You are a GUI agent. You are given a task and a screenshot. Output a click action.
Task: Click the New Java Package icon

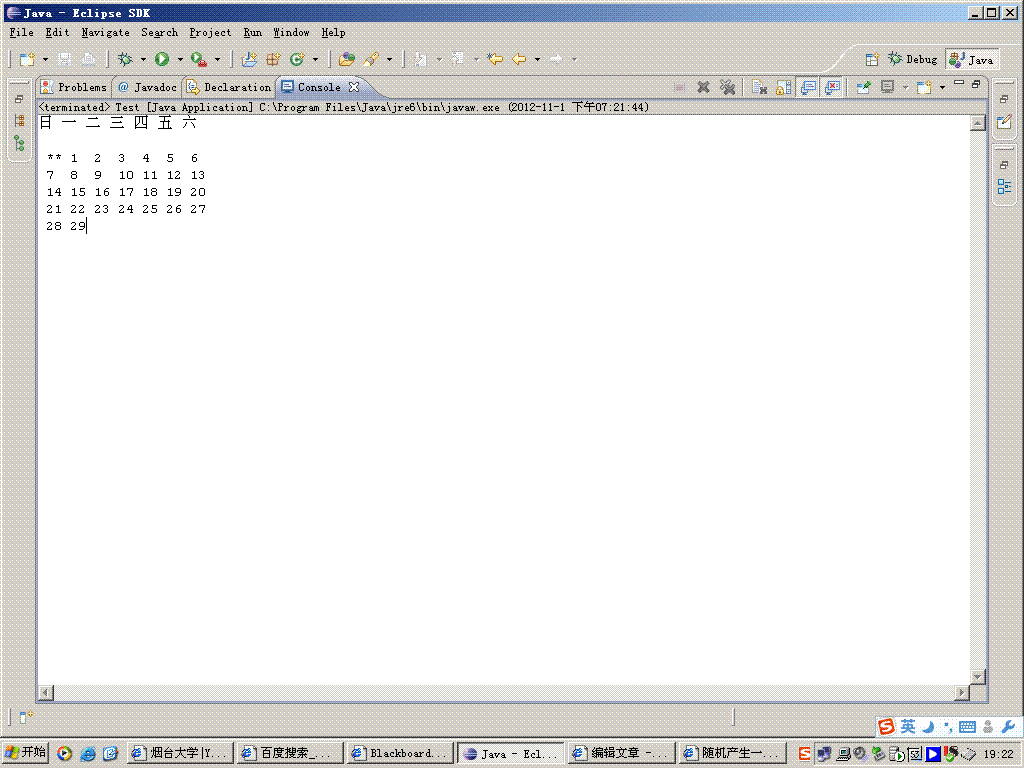point(273,59)
